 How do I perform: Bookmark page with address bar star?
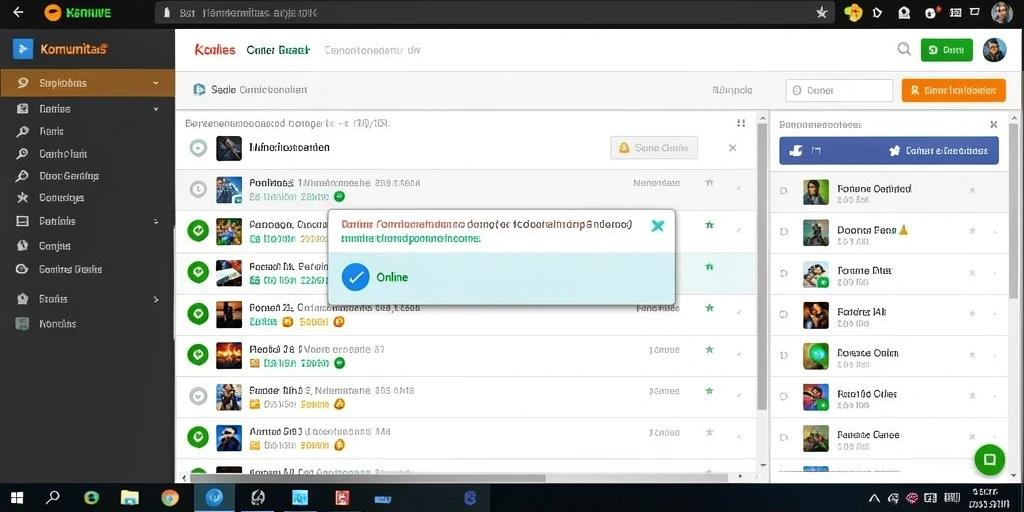822,12
